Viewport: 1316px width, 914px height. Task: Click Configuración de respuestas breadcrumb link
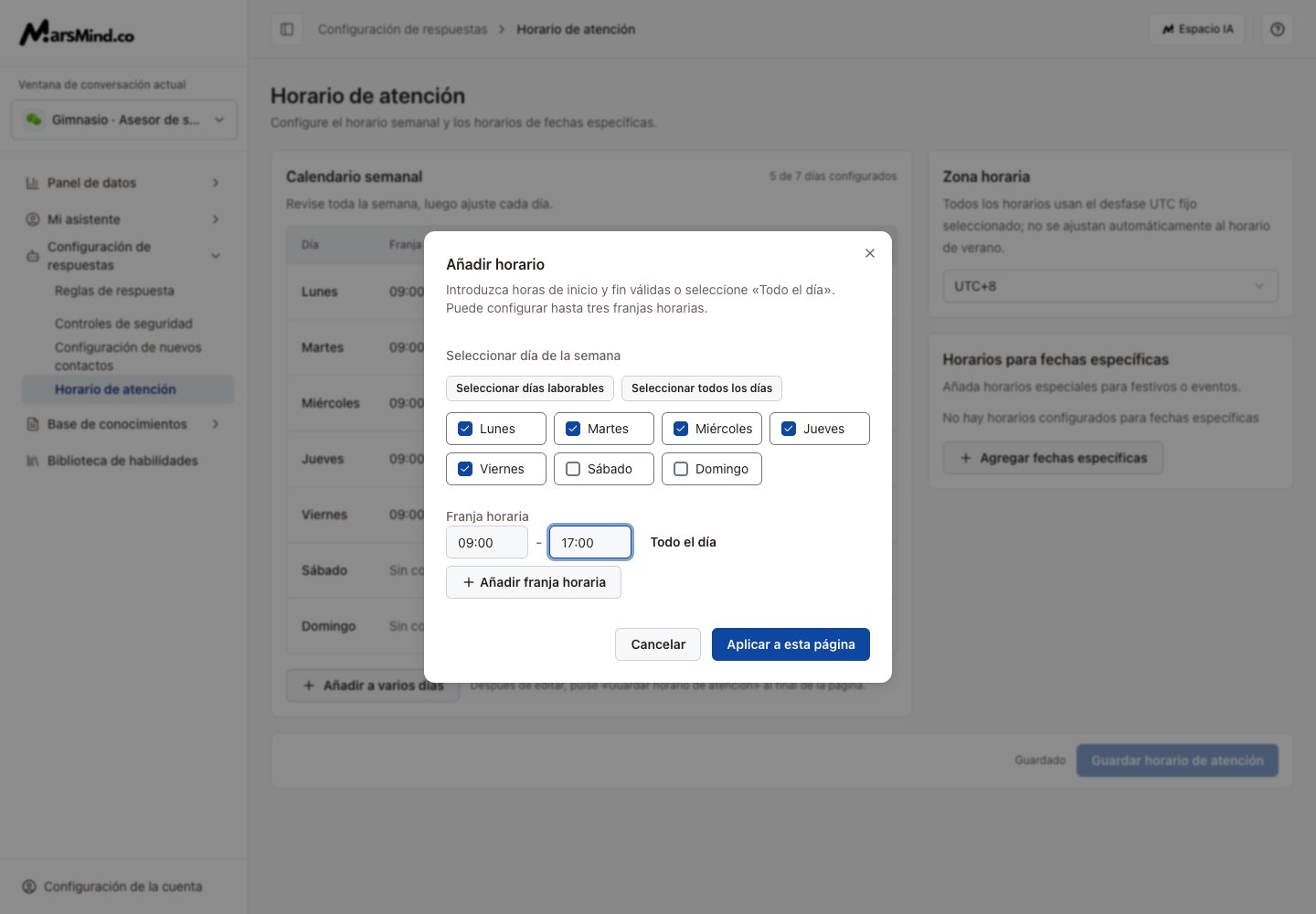tap(402, 29)
